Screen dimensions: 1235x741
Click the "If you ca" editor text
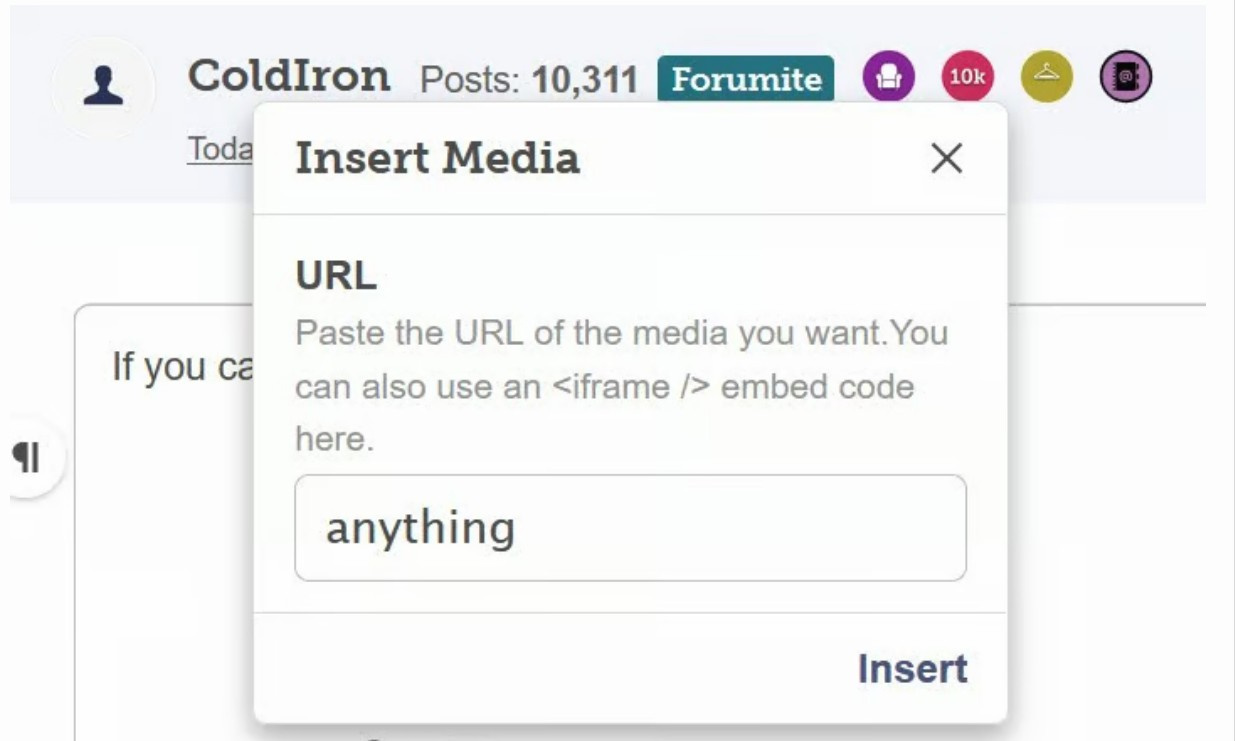click(x=180, y=367)
